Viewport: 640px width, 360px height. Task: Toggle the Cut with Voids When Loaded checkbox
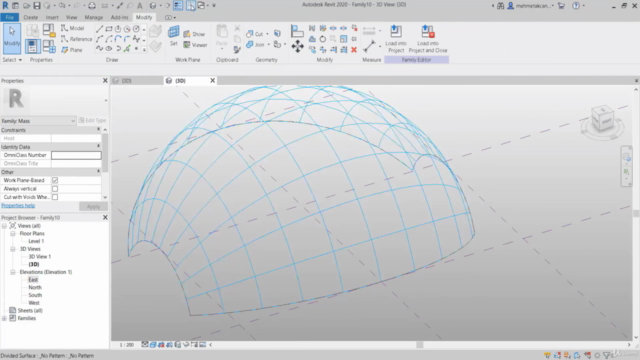point(55,197)
